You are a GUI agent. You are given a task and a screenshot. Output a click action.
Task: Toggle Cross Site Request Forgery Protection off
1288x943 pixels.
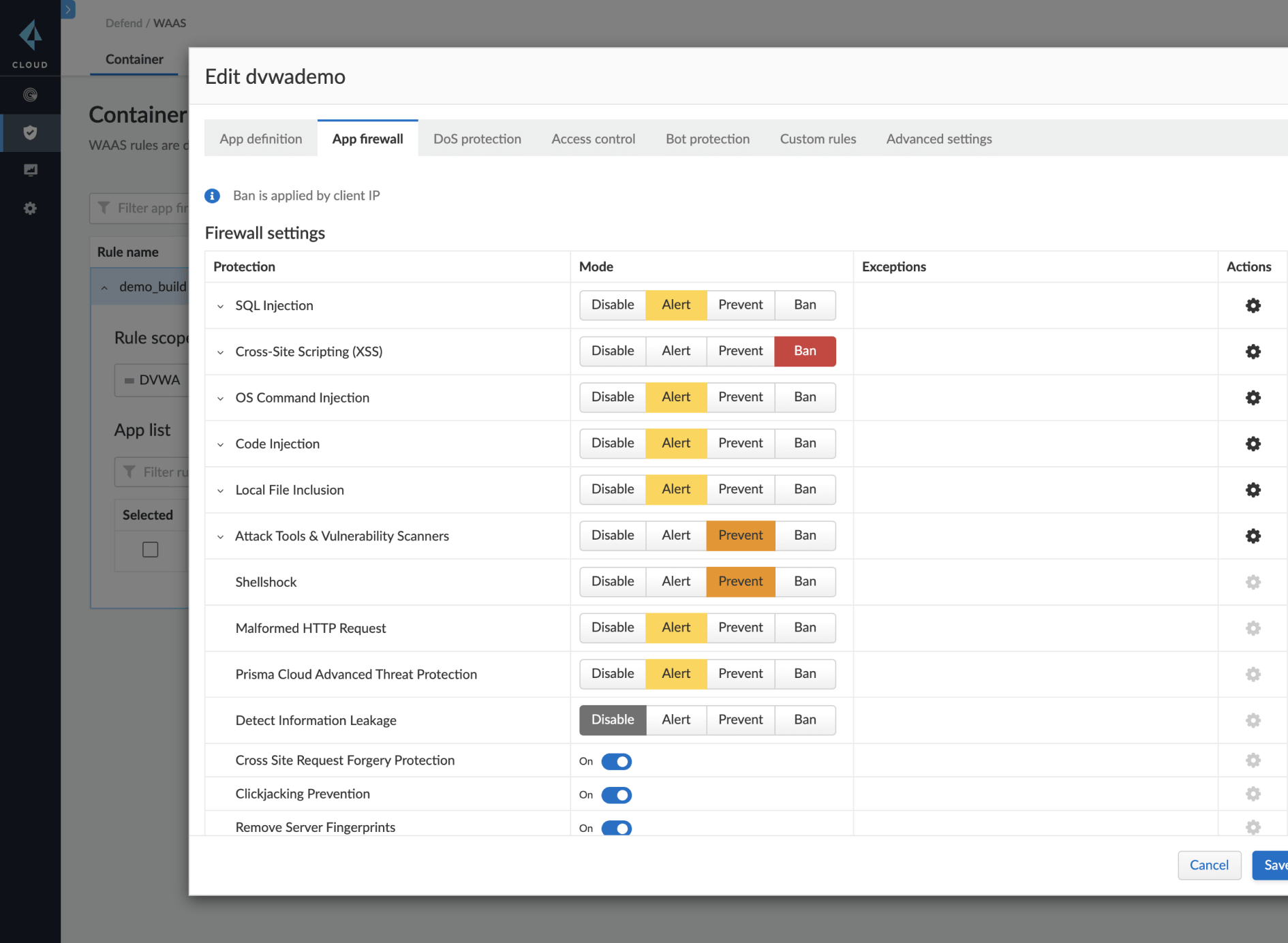[x=616, y=761]
